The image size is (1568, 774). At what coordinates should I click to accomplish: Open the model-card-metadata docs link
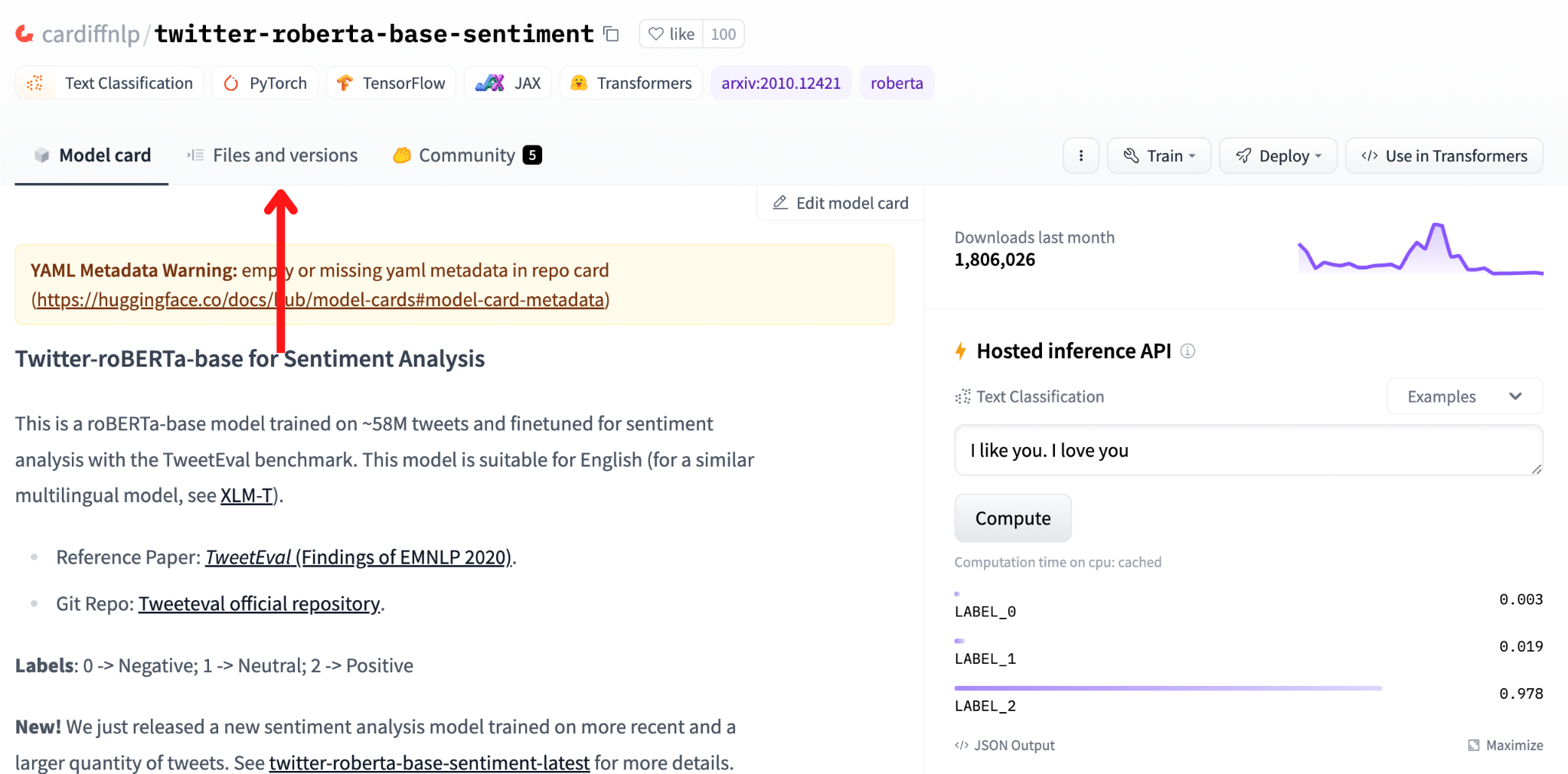(x=321, y=299)
